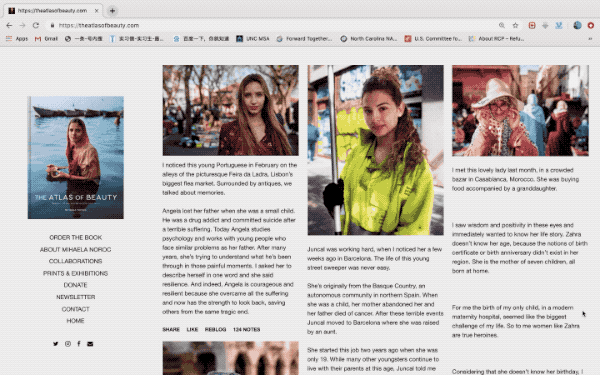The width and height of the screenshot is (600, 375).
Task: Open Juncal street sweeper photo
Action: [375, 150]
